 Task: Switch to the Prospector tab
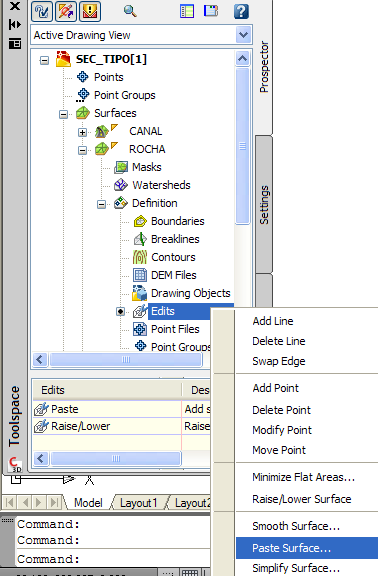point(264,67)
